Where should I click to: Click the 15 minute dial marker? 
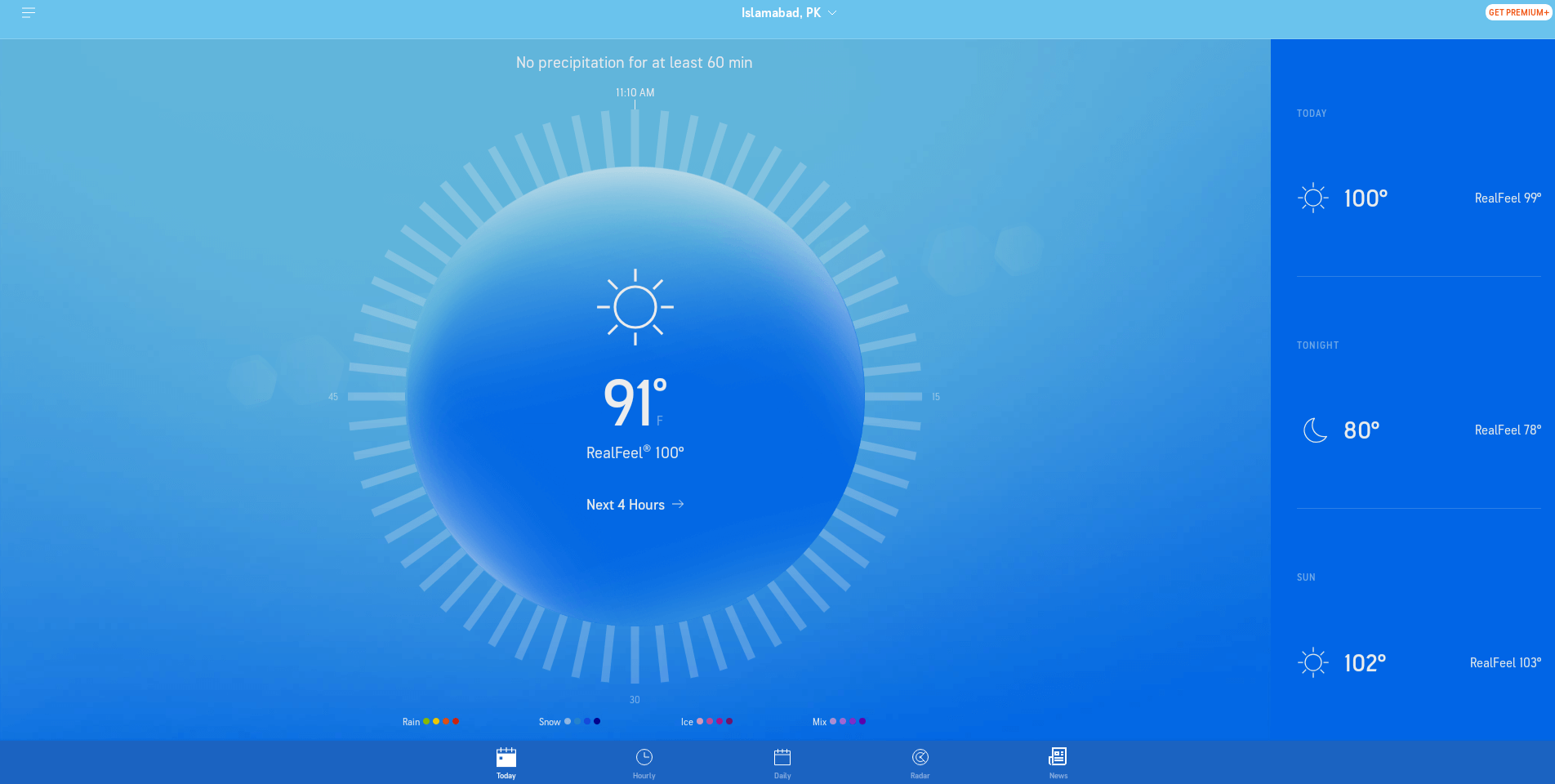(x=936, y=397)
